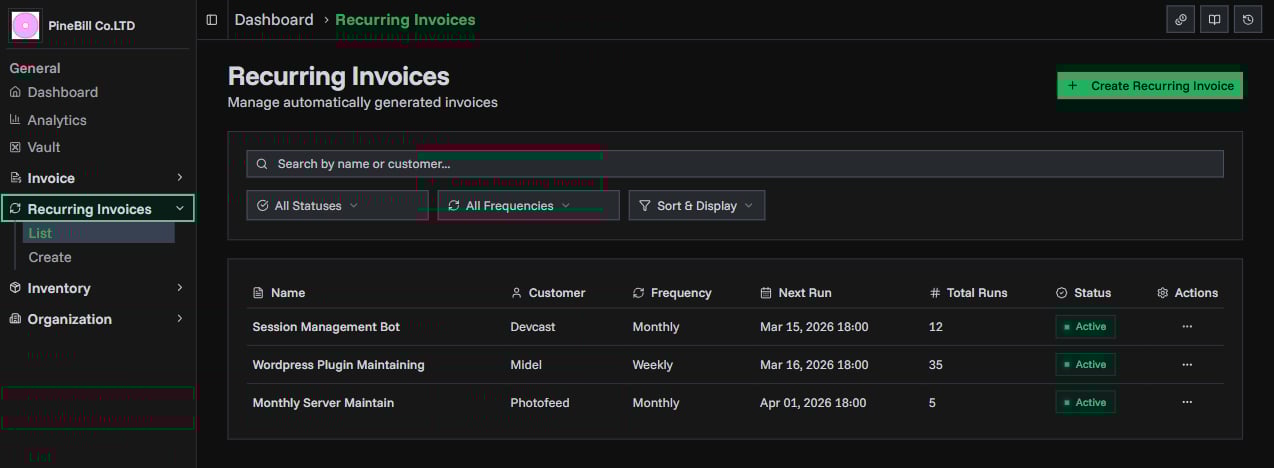
Task: Select List under Recurring Invoices
Action: 98,233
